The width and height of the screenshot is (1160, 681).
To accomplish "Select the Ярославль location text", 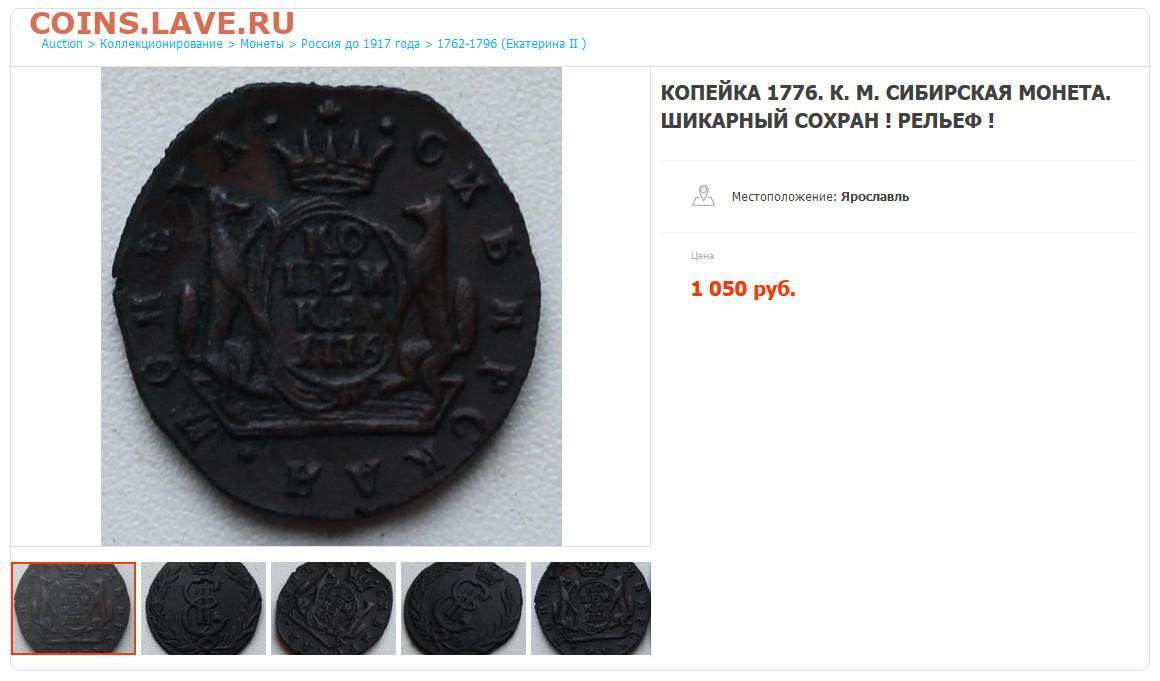I will 874,197.
